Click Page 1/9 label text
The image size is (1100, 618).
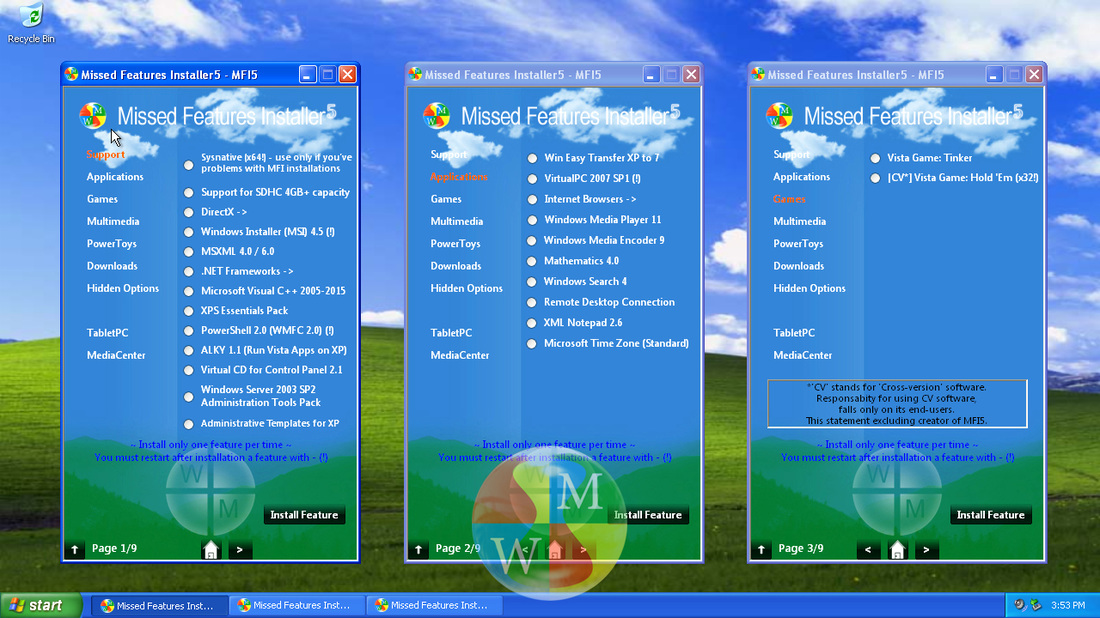[x=114, y=549]
